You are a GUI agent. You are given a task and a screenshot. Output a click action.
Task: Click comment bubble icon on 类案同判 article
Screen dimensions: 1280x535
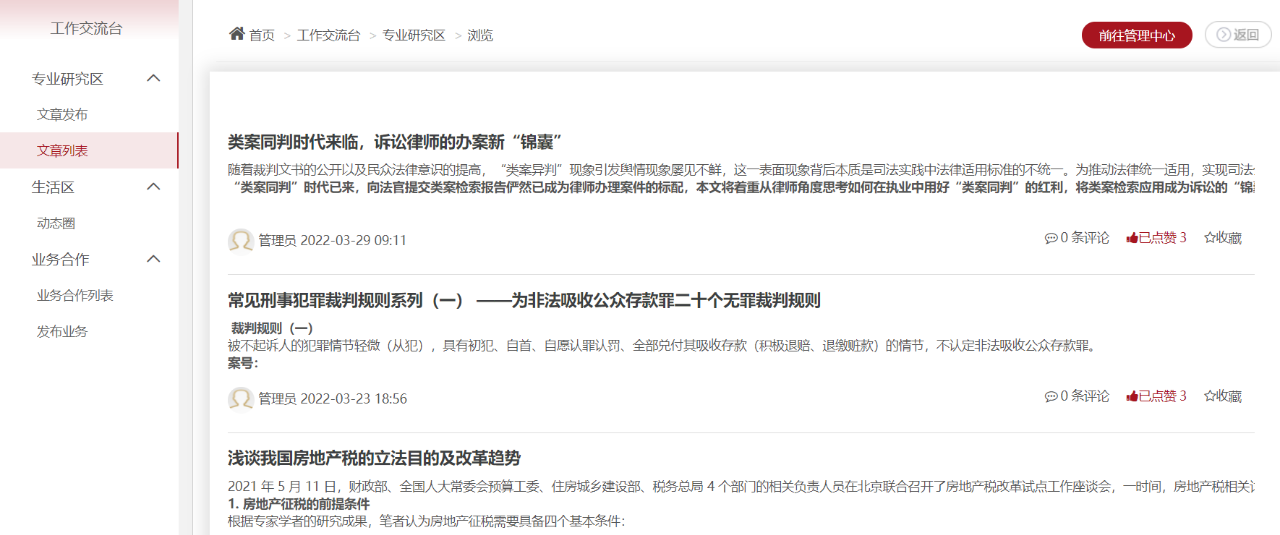point(1051,238)
